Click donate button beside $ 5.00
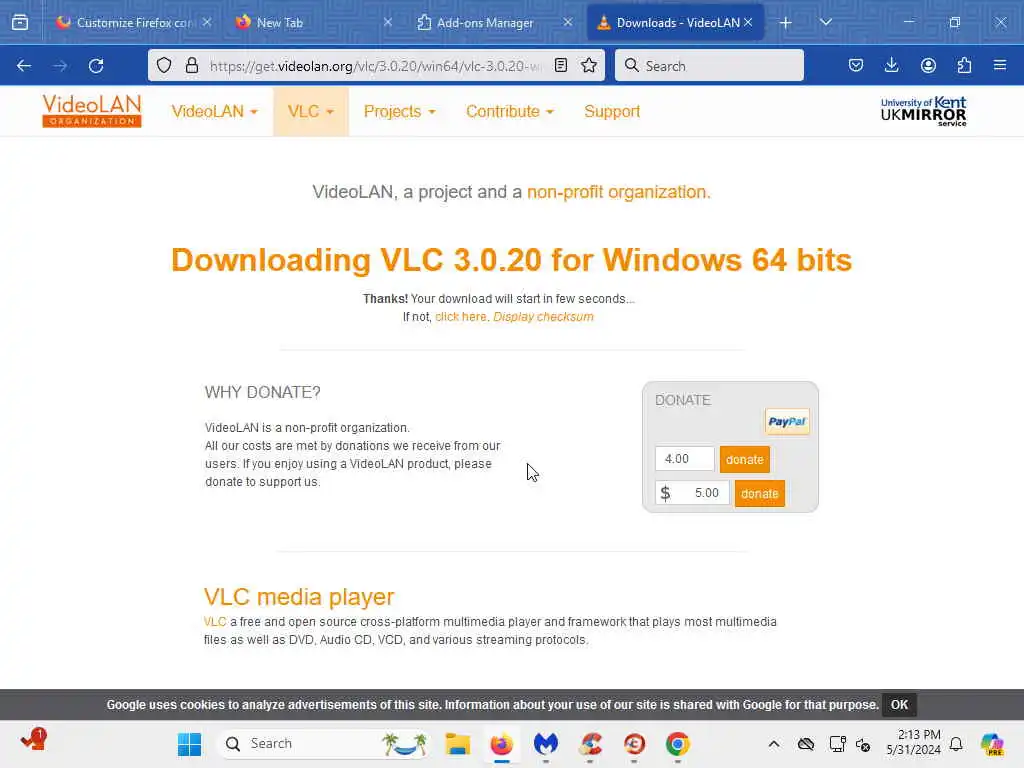This screenshot has height=768, width=1024. (760, 494)
